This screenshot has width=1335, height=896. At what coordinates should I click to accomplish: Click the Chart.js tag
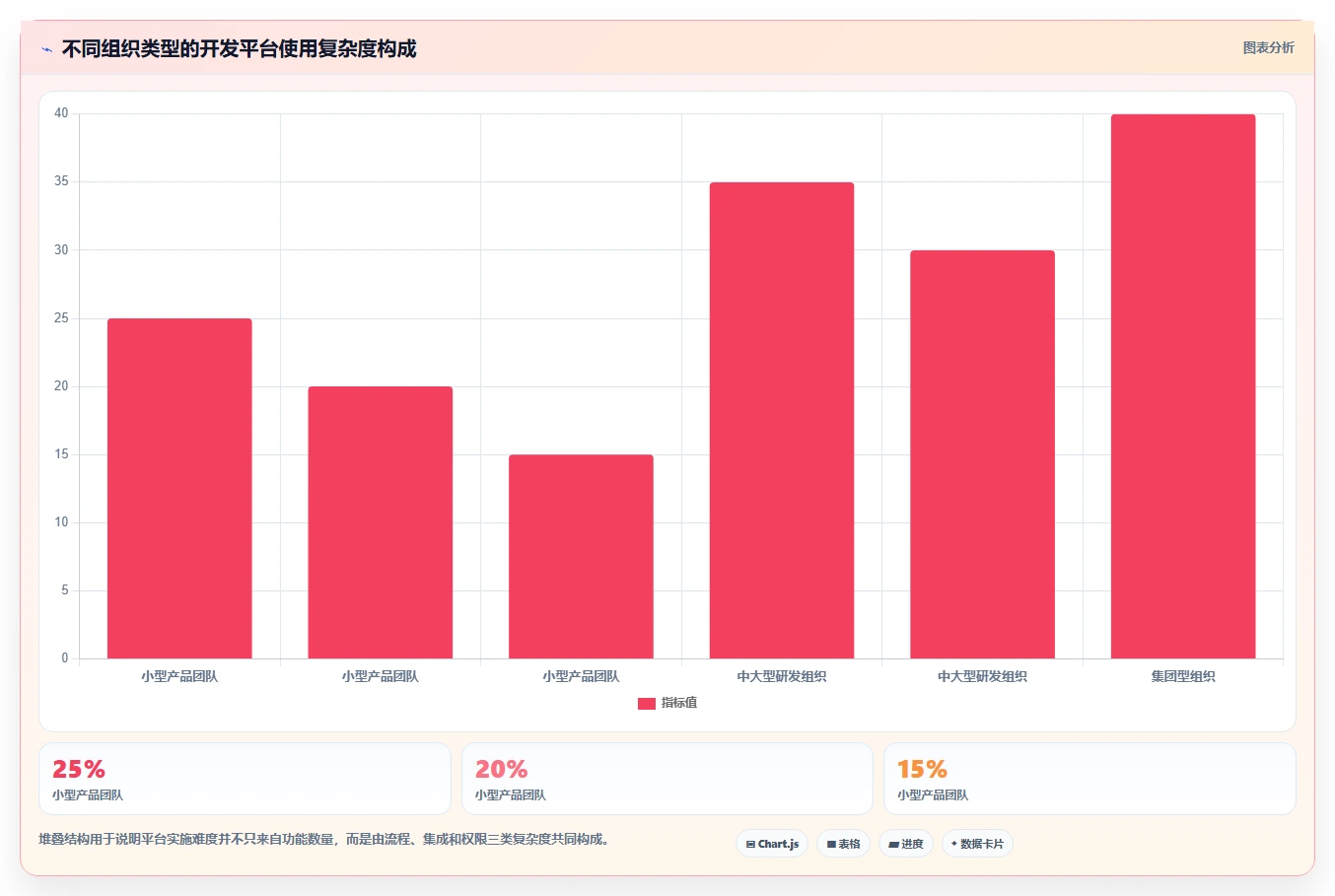[x=772, y=844]
